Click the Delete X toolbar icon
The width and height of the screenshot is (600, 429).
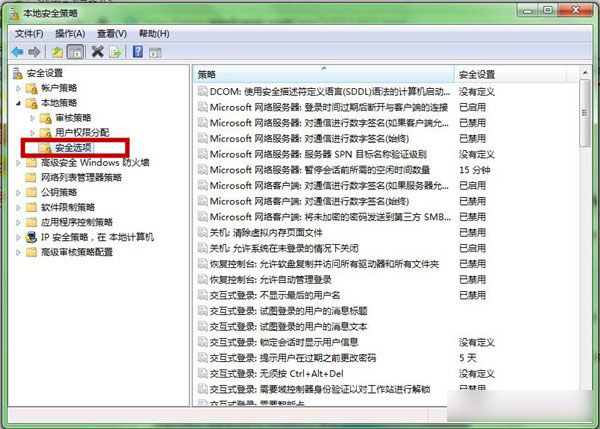[98, 51]
